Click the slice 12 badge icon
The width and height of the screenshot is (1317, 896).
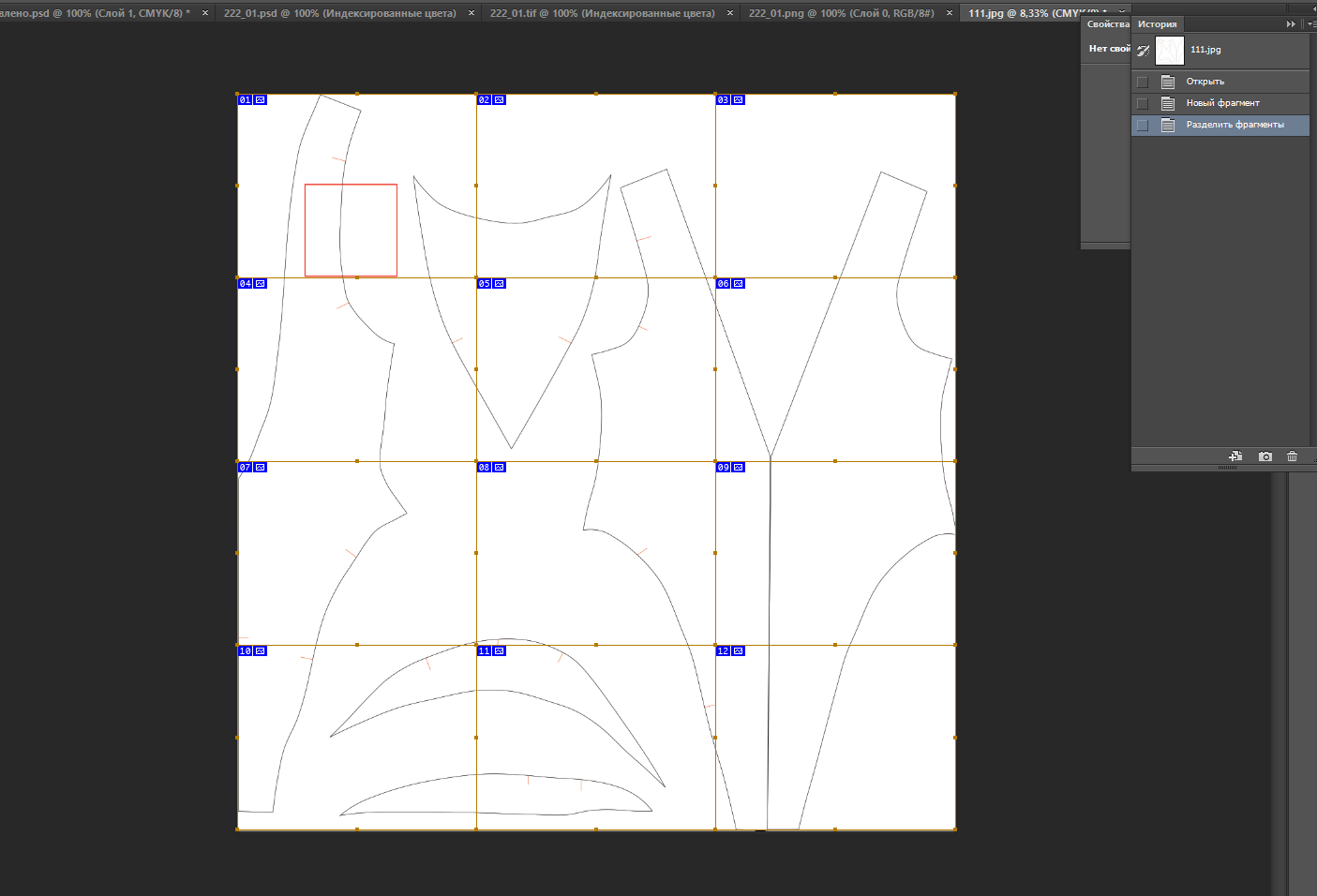click(739, 651)
